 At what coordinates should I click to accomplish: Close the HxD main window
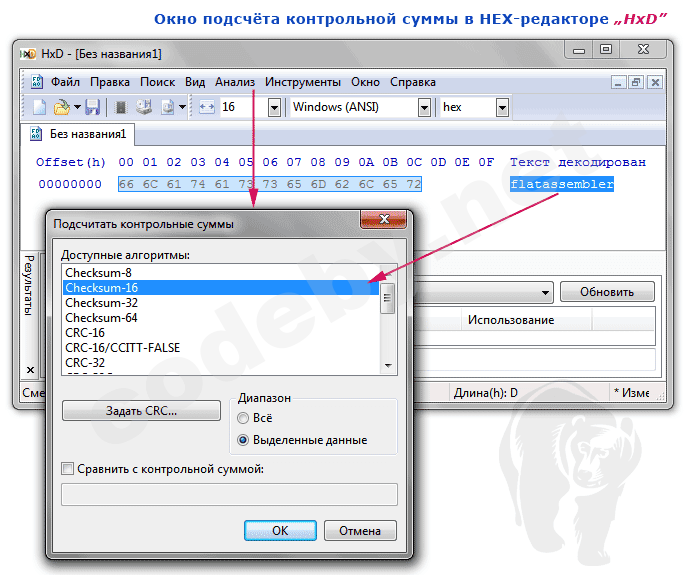point(643,50)
